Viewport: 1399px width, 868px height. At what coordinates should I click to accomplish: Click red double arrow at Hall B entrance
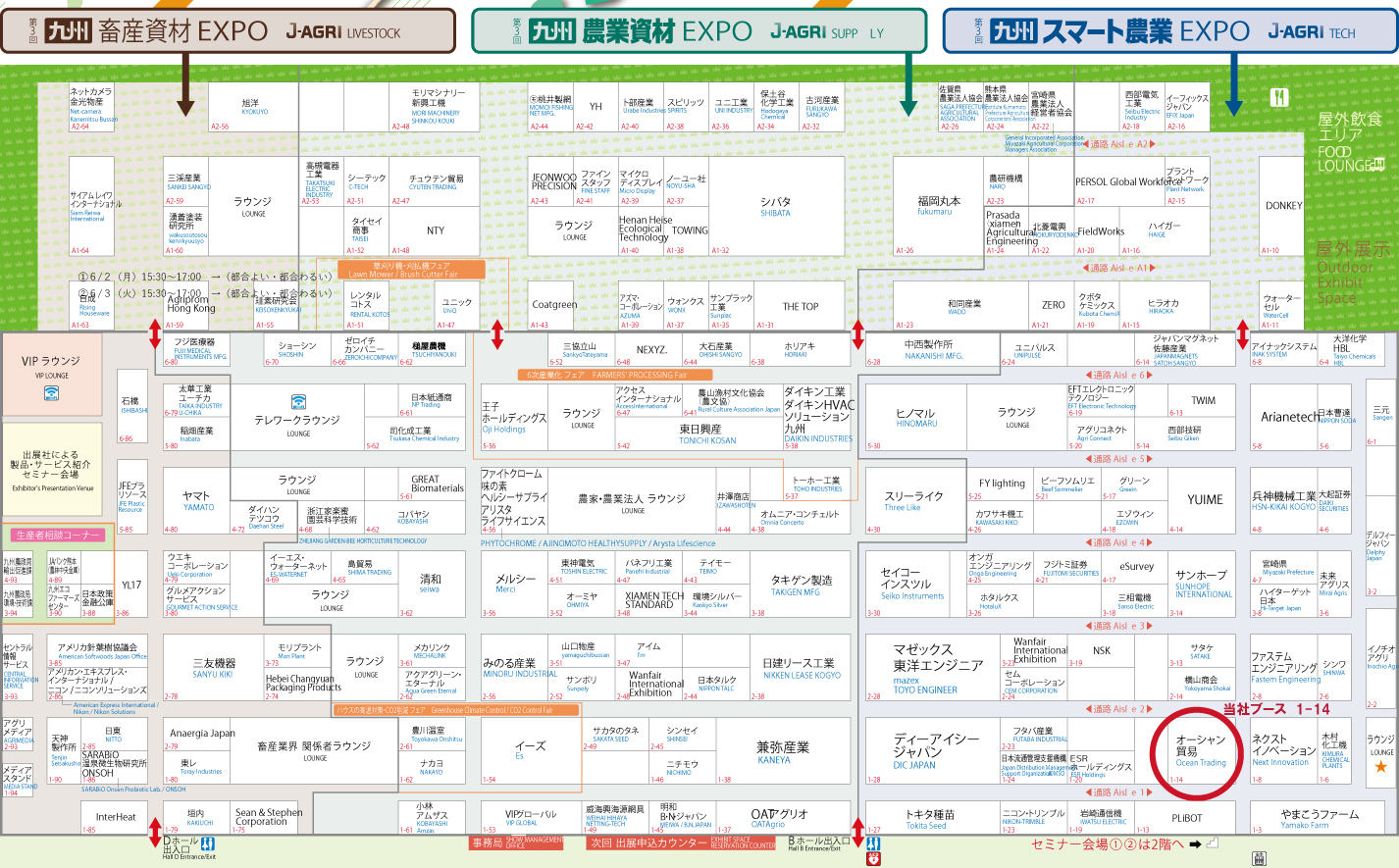click(857, 832)
